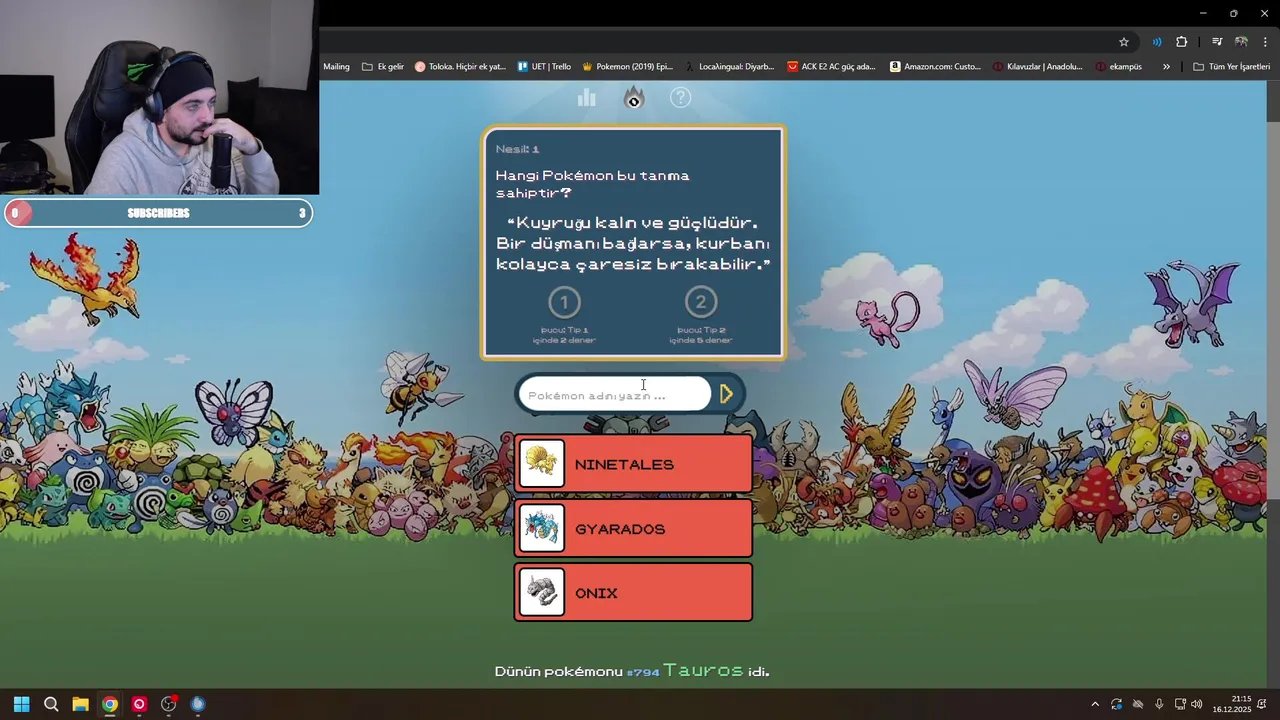Switch to Chrome in the taskbar
This screenshot has height=720, width=1280.
[110, 704]
